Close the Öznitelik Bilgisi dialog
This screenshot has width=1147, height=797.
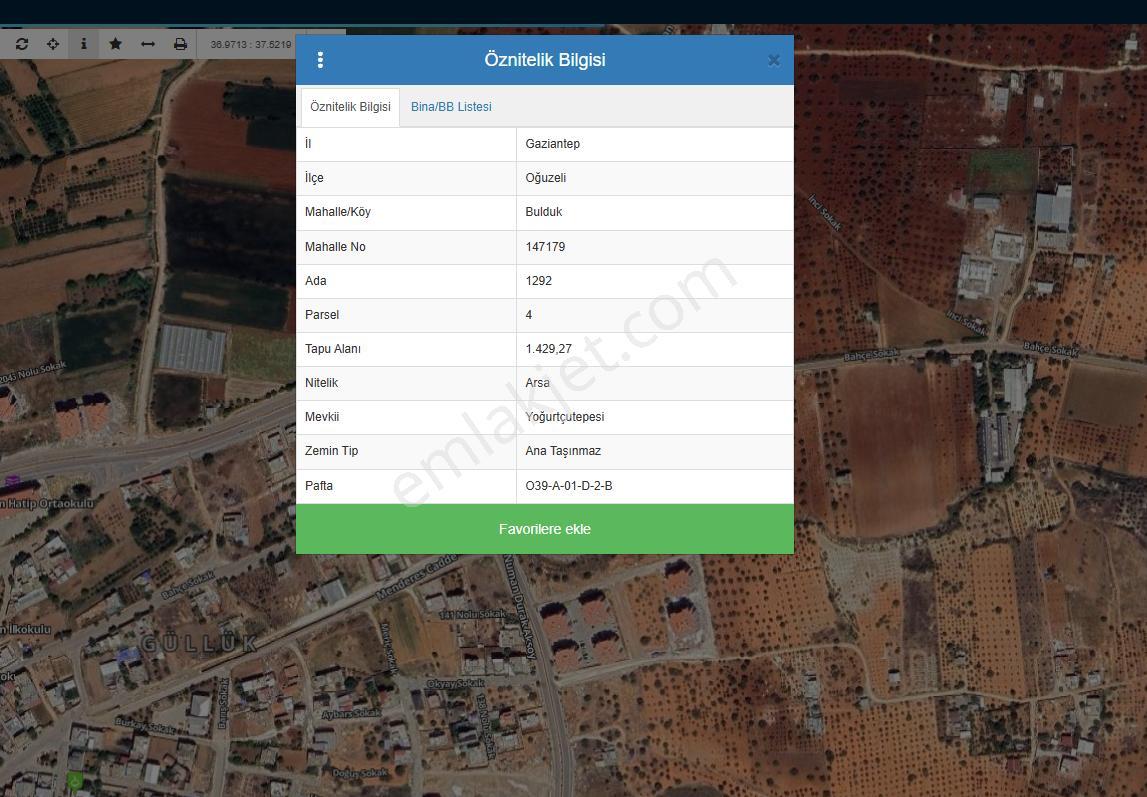pos(773,60)
